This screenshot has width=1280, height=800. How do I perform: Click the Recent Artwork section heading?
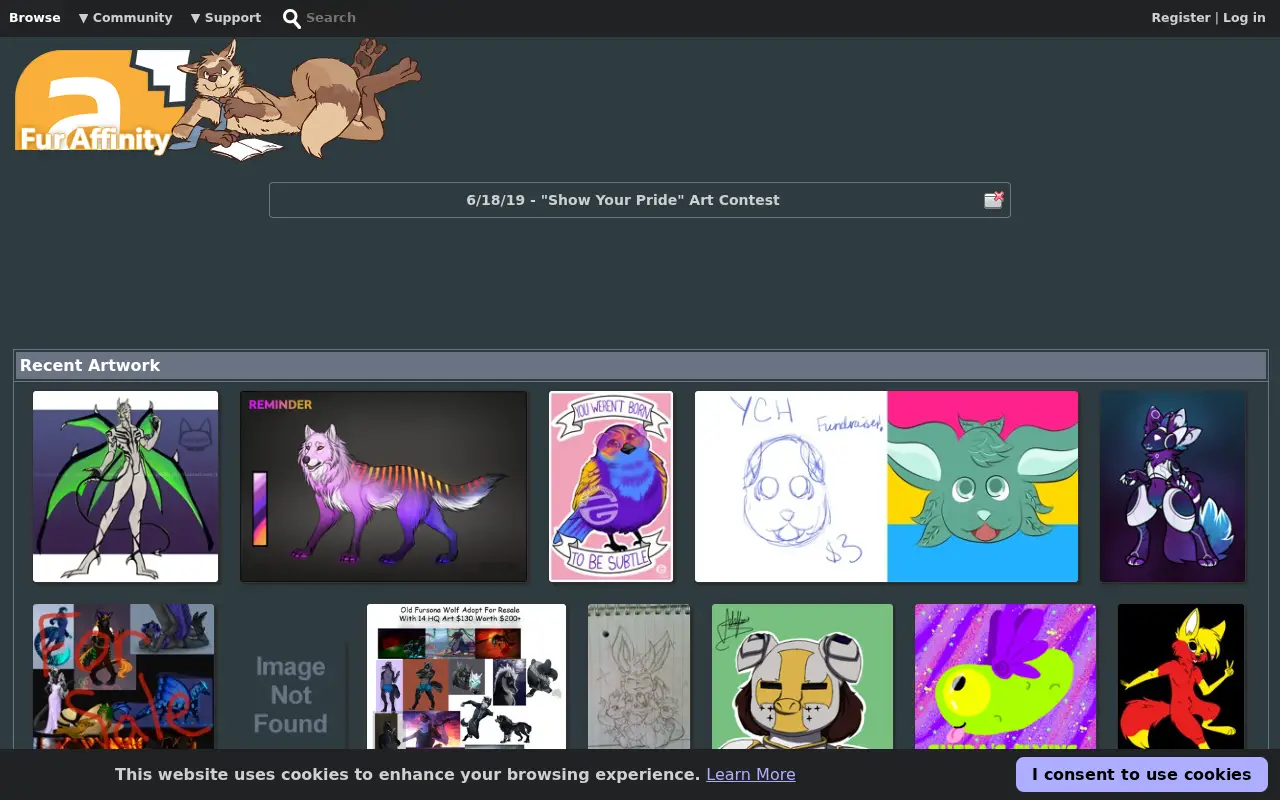click(90, 365)
